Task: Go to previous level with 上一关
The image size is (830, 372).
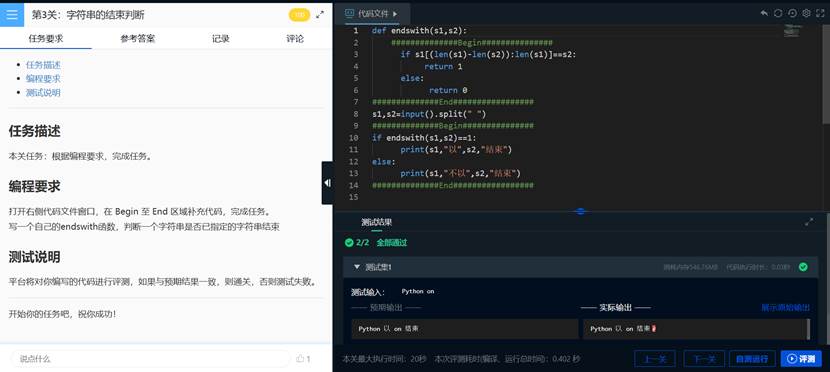Action: click(655, 359)
